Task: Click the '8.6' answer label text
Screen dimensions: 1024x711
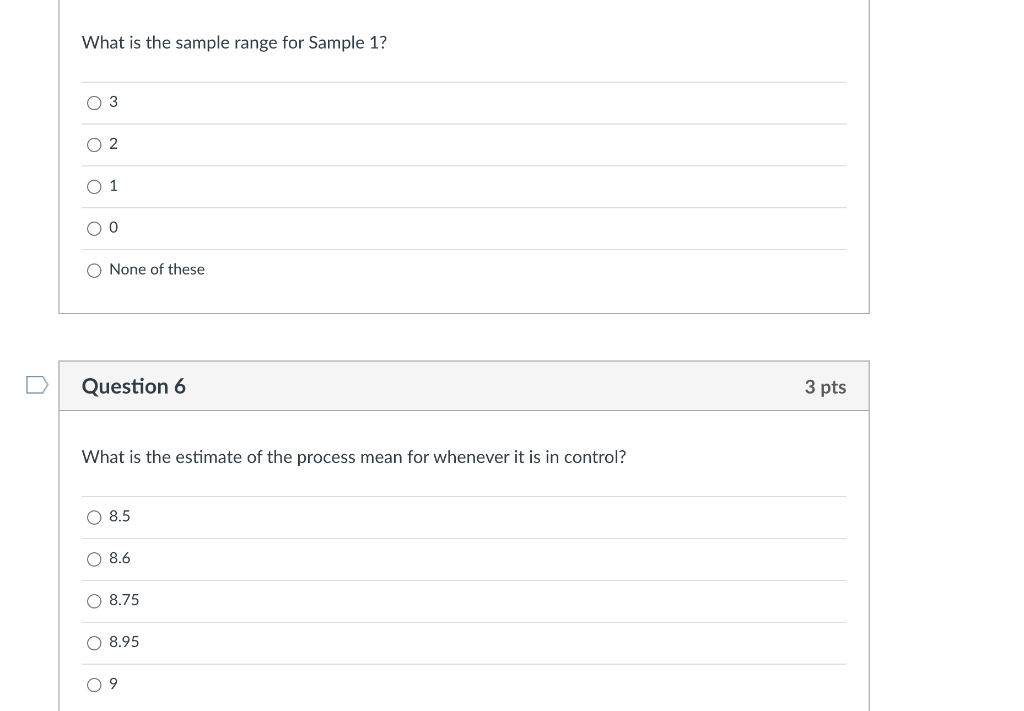Action: pyautogui.click(x=119, y=559)
